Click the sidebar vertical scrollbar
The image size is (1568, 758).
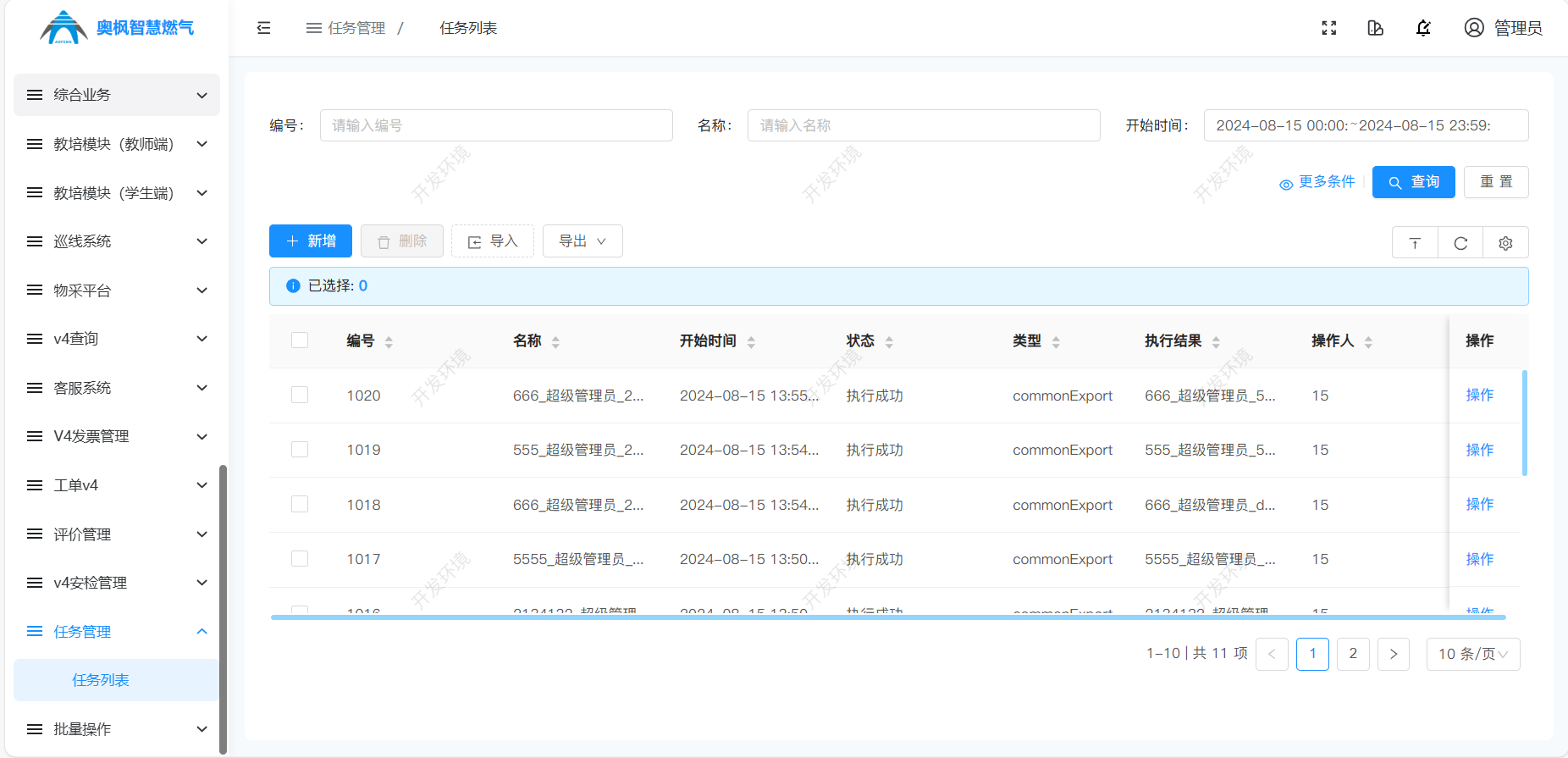pos(223,609)
